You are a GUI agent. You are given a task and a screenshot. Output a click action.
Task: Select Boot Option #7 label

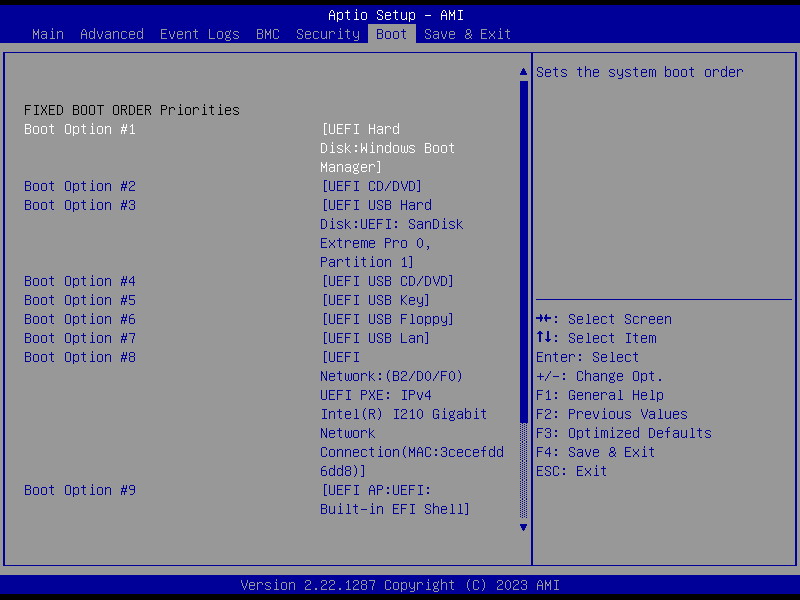point(80,338)
